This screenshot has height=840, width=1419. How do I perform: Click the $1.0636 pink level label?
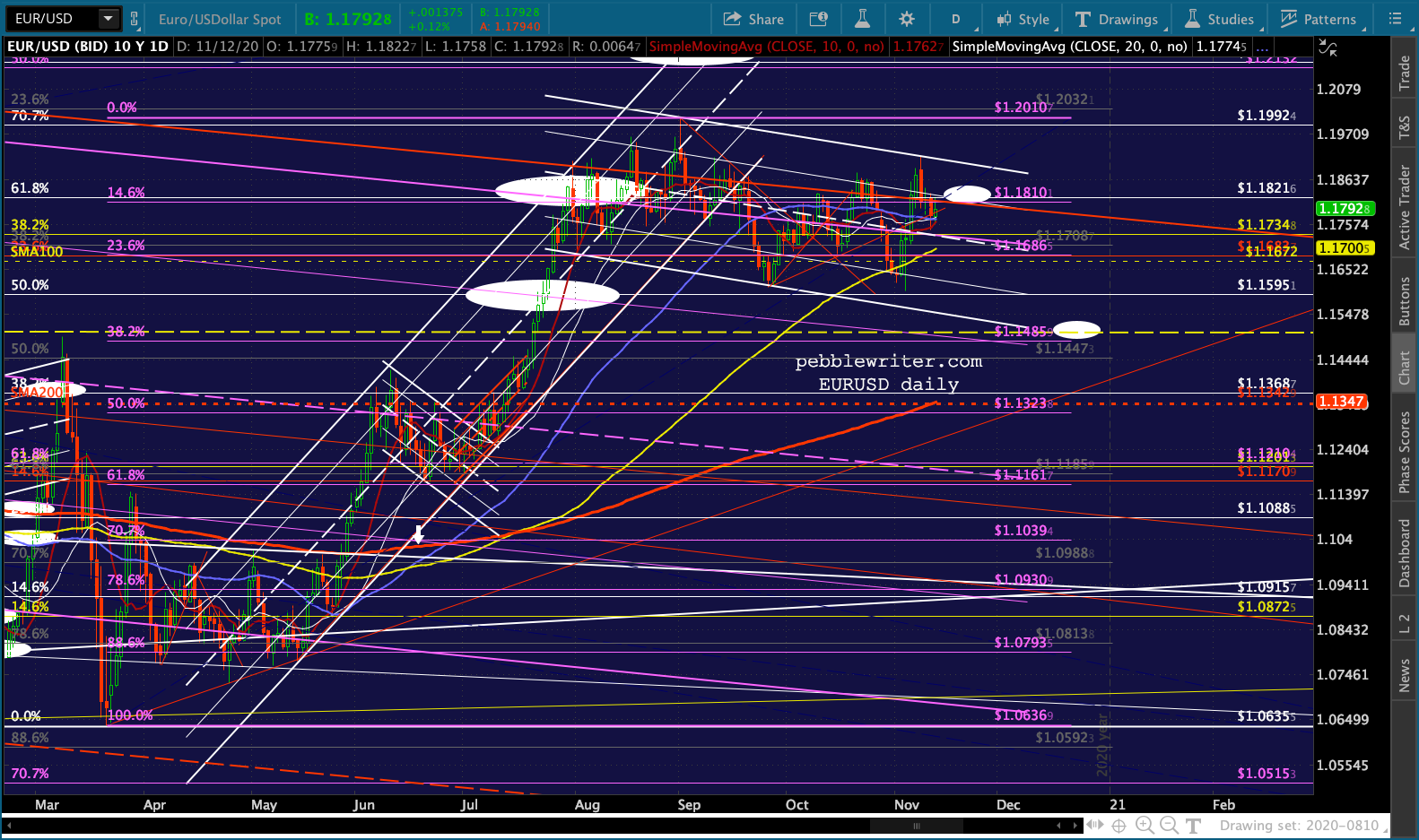[x=1023, y=715]
